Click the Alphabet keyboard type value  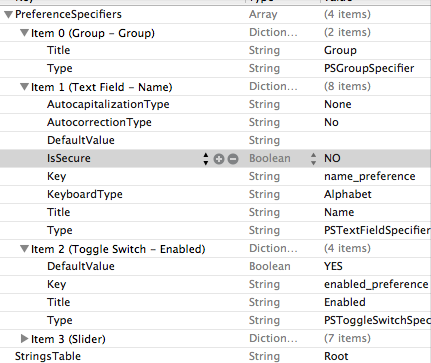coord(348,194)
